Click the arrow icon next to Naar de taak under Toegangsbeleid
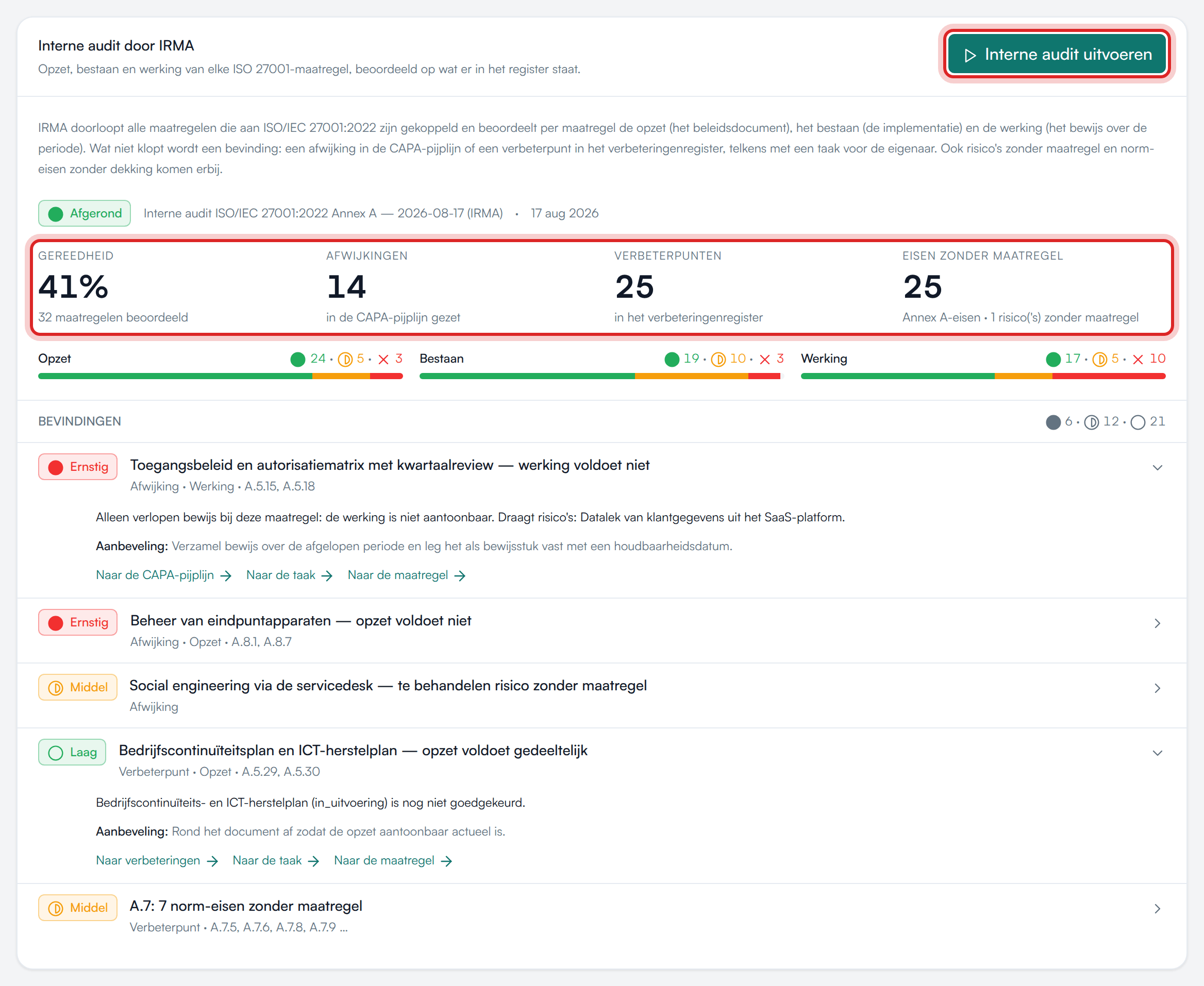1204x986 pixels. pos(327,576)
